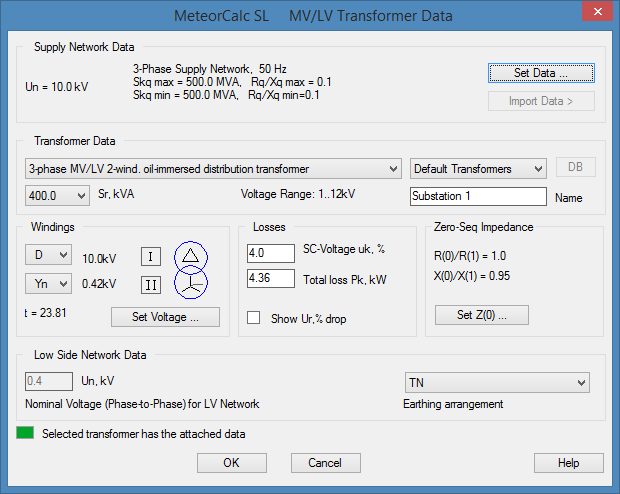Click the star winding symbol icon
Screen dimensions: 620x494
tap(191, 282)
